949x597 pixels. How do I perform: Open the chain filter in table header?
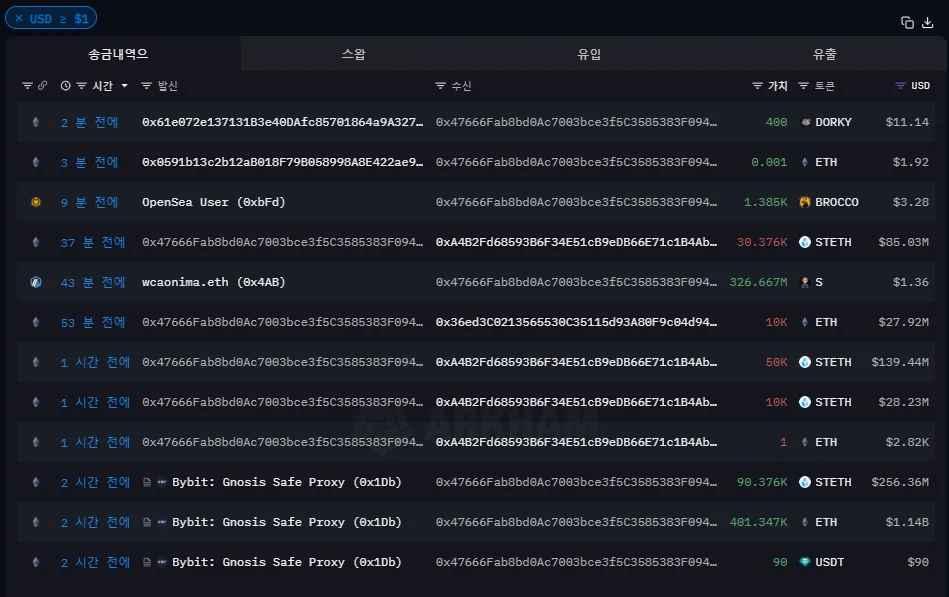[28, 86]
